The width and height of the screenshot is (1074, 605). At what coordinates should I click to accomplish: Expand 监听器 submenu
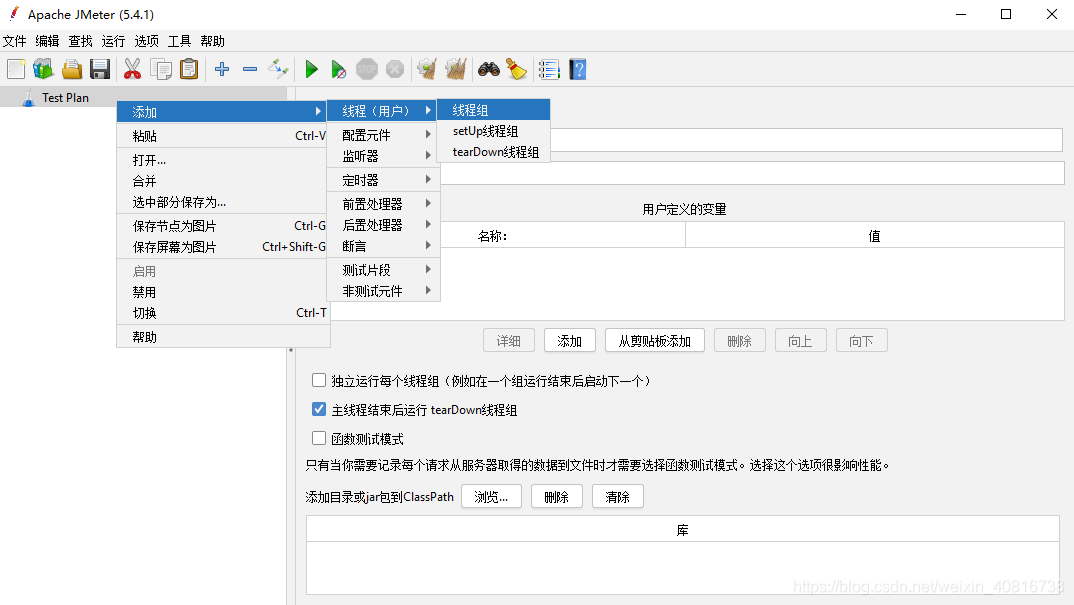384,156
